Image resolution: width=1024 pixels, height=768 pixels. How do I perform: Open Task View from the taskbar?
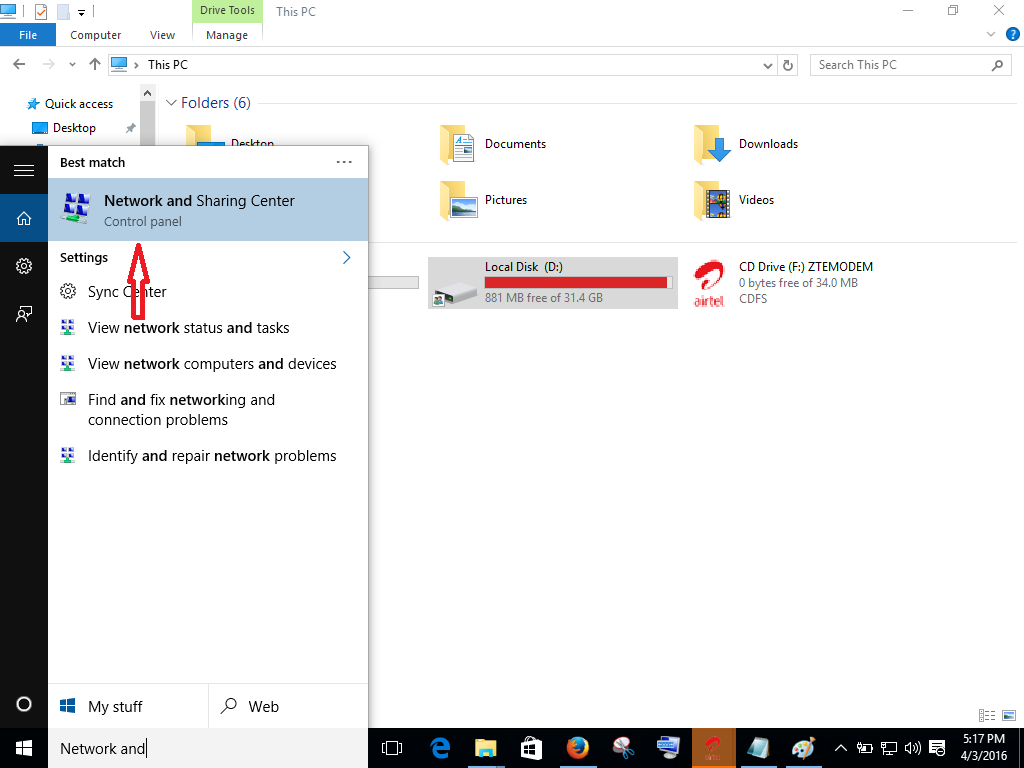[392, 748]
